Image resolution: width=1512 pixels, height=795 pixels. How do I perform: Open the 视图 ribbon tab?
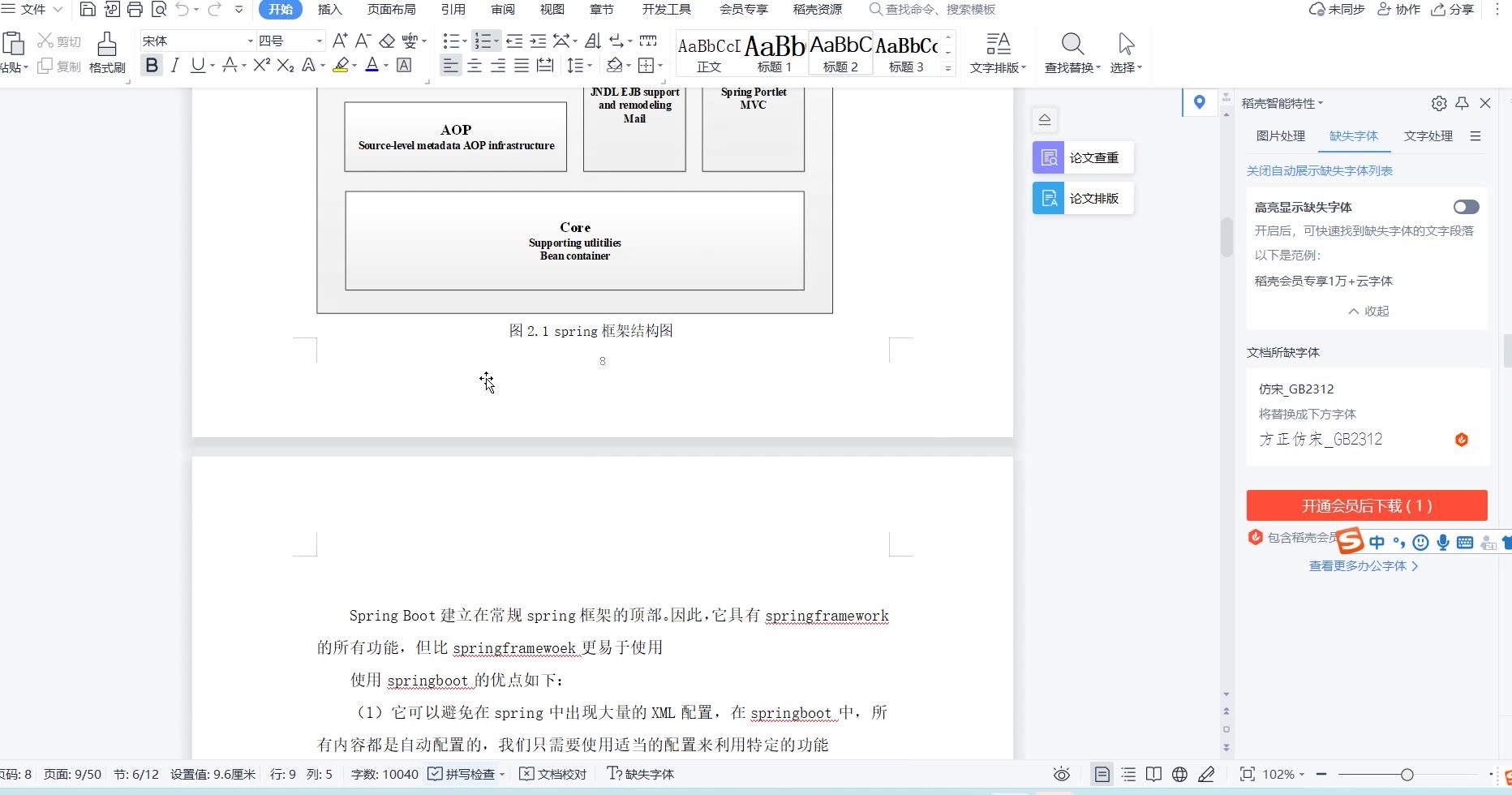(552, 10)
